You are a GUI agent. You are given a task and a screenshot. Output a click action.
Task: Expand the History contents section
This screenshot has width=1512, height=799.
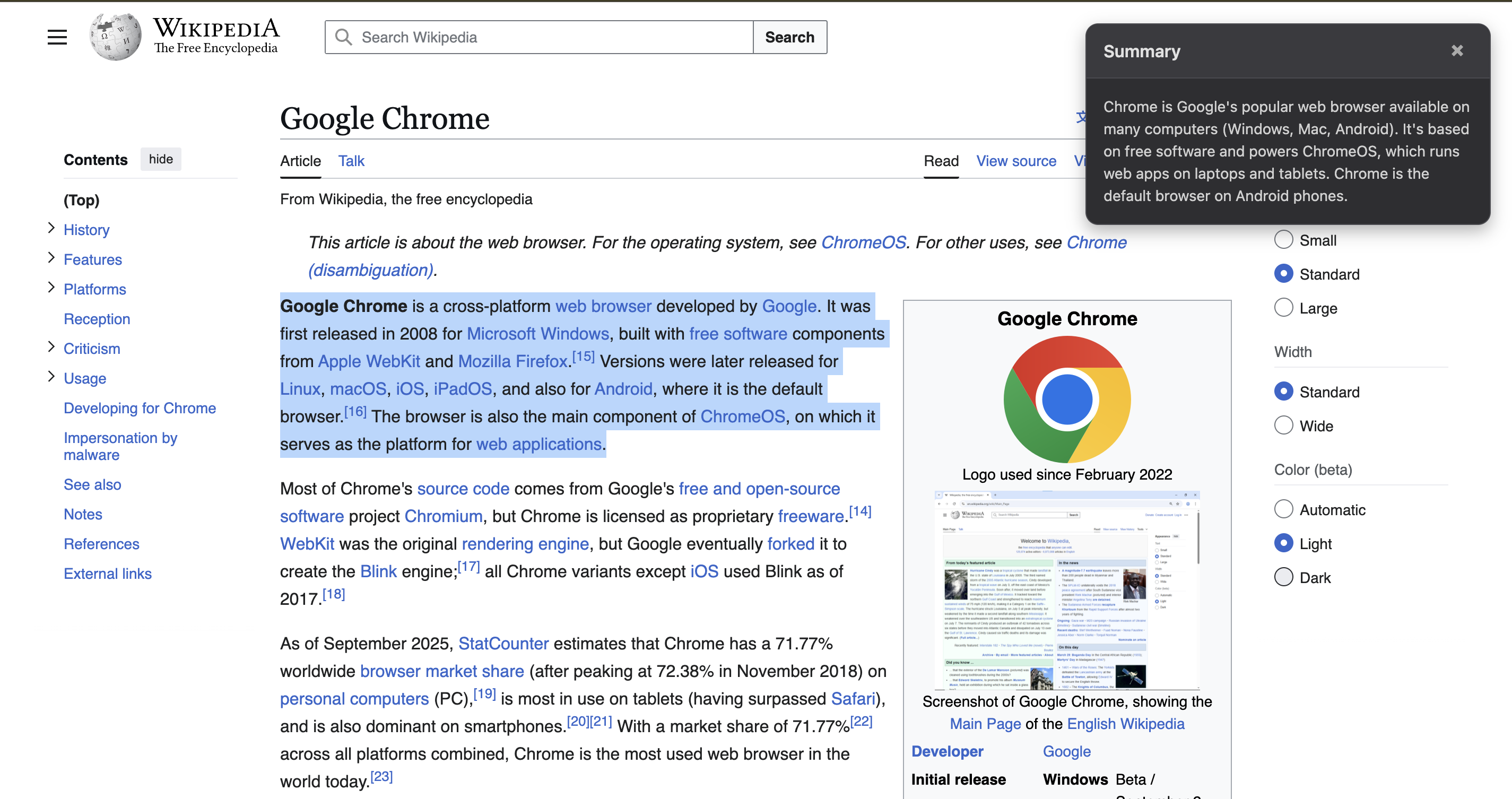(51, 228)
